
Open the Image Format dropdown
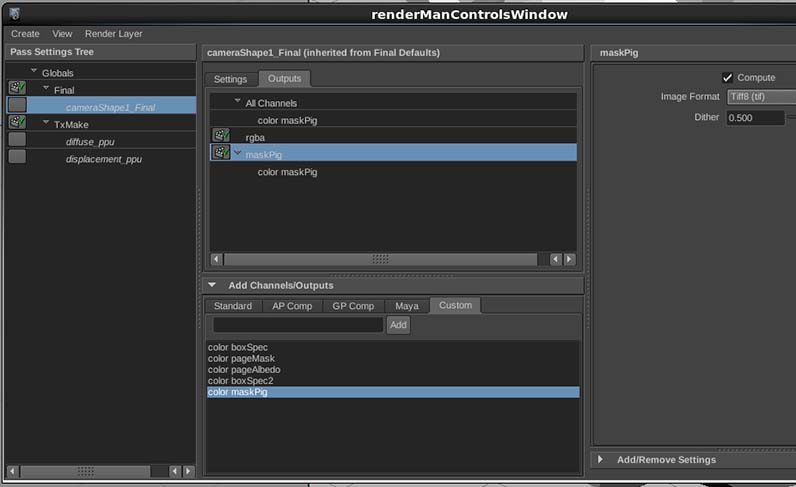(761, 96)
